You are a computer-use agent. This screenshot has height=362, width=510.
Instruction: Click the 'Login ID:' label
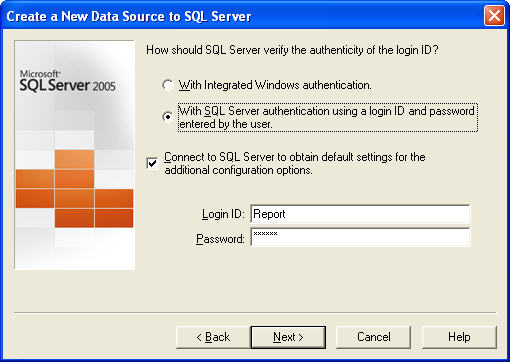pyautogui.click(x=223, y=214)
